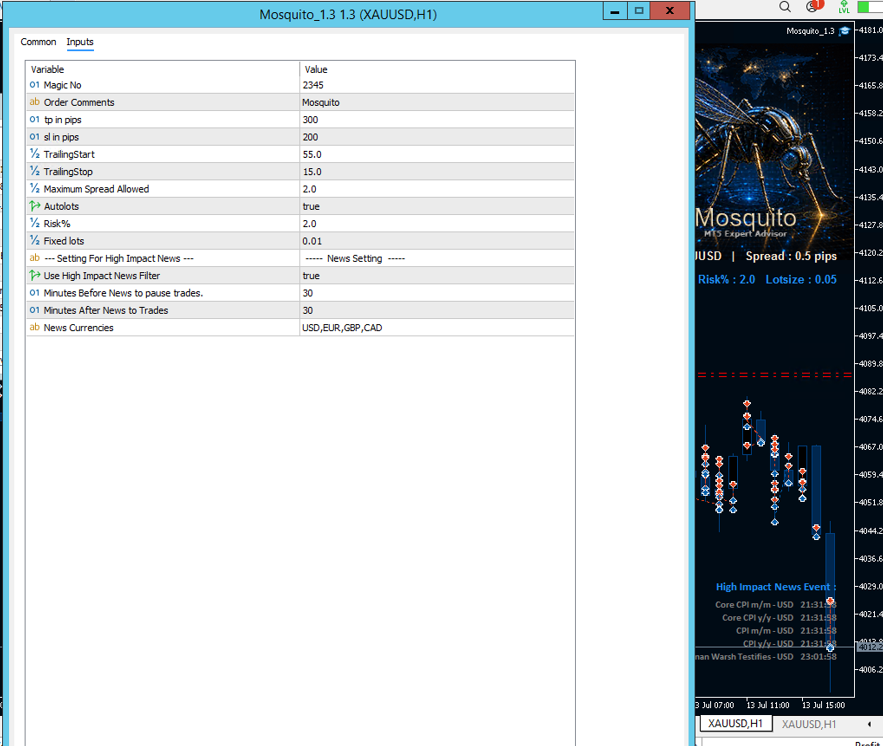Screen dimensions: 883x746
Task: Click the double-type icon beside Fixed lots
Action: point(34,240)
